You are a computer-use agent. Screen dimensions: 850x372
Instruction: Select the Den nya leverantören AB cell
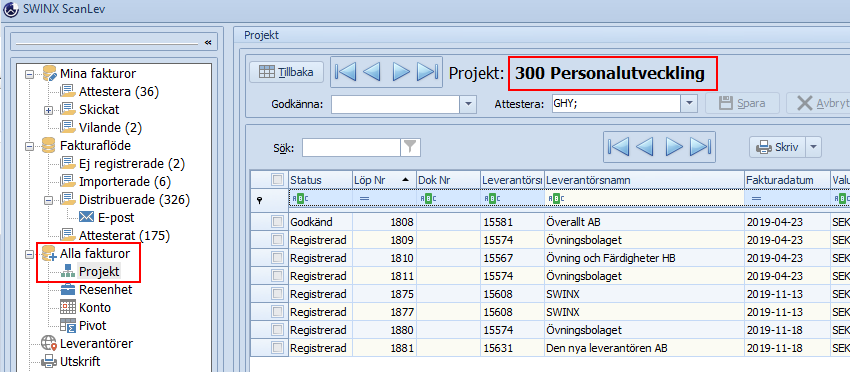(644, 348)
